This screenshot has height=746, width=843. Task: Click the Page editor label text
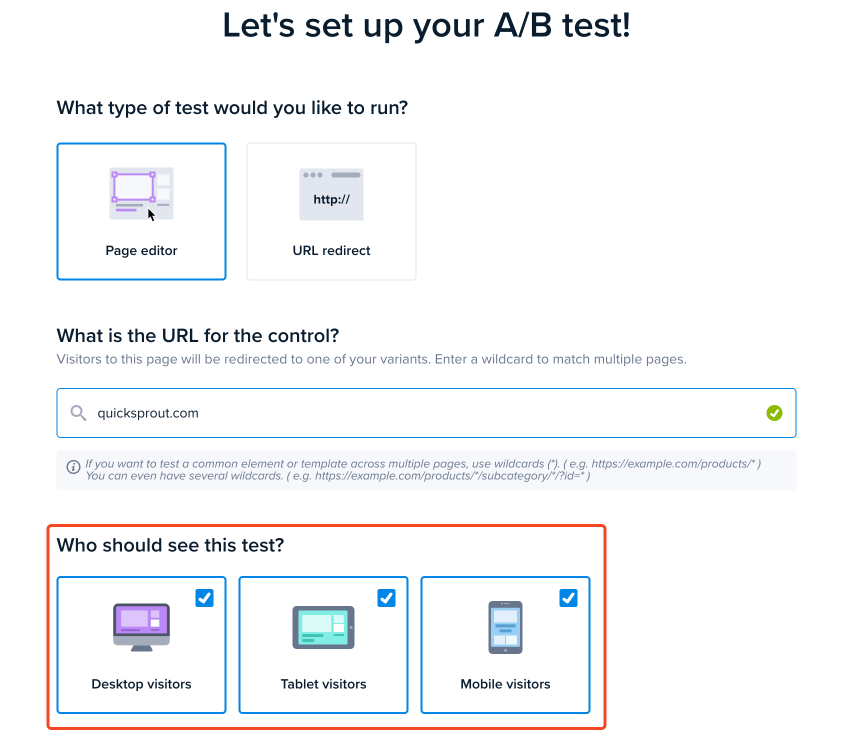tap(141, 251)
